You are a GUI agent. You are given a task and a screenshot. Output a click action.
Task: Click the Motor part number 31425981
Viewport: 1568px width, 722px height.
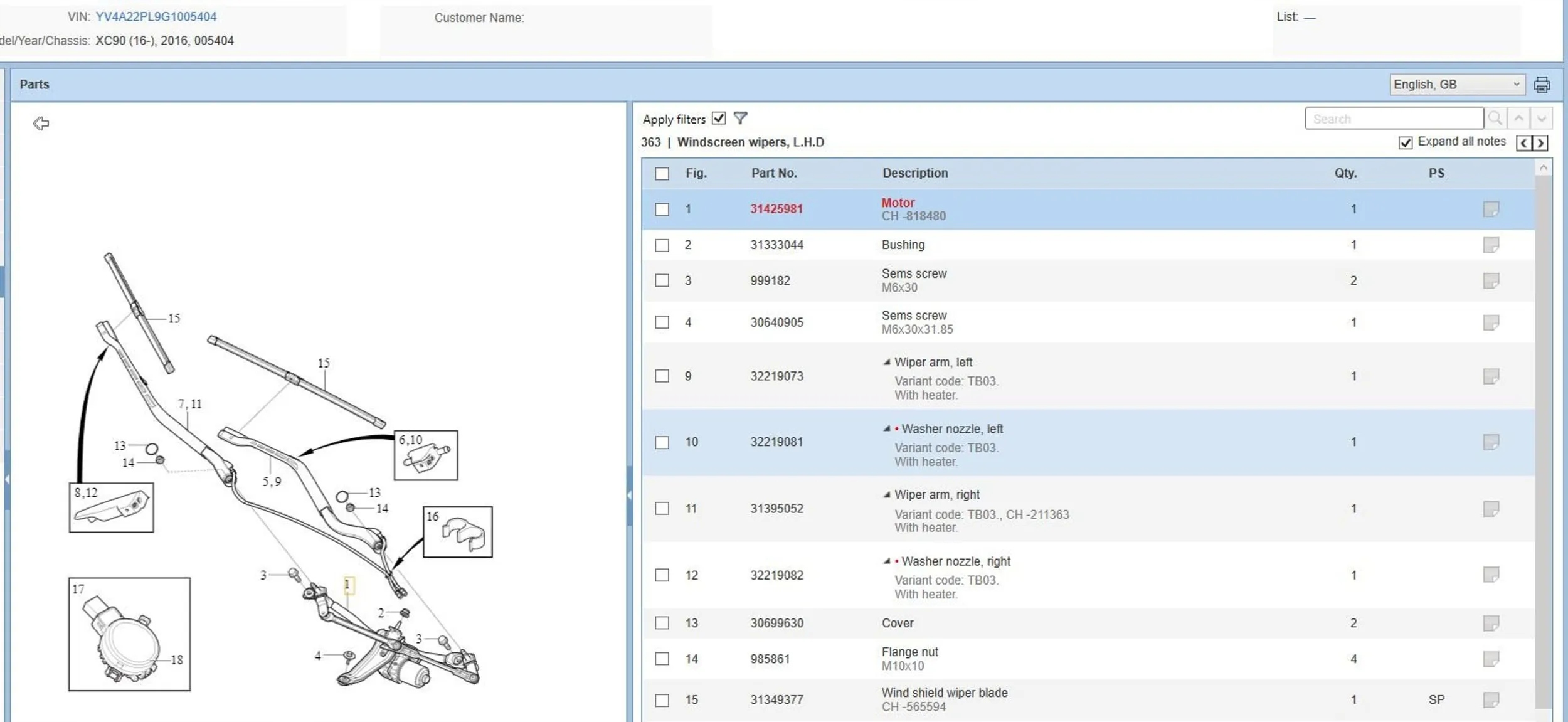point(776,209)
